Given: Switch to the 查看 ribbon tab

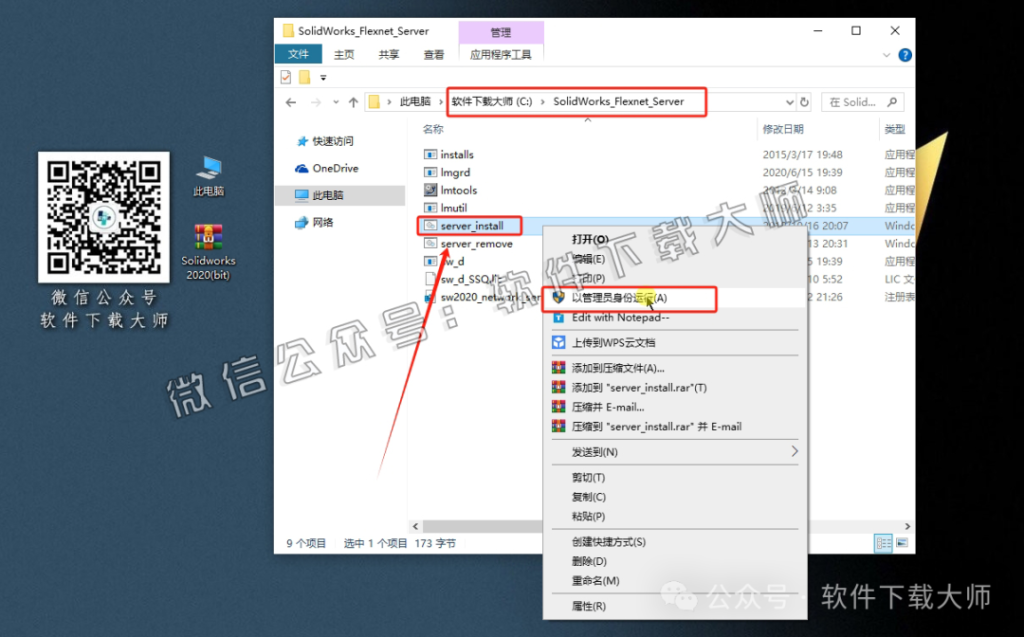Looking at the screenshot, I should tap(432, 55).
